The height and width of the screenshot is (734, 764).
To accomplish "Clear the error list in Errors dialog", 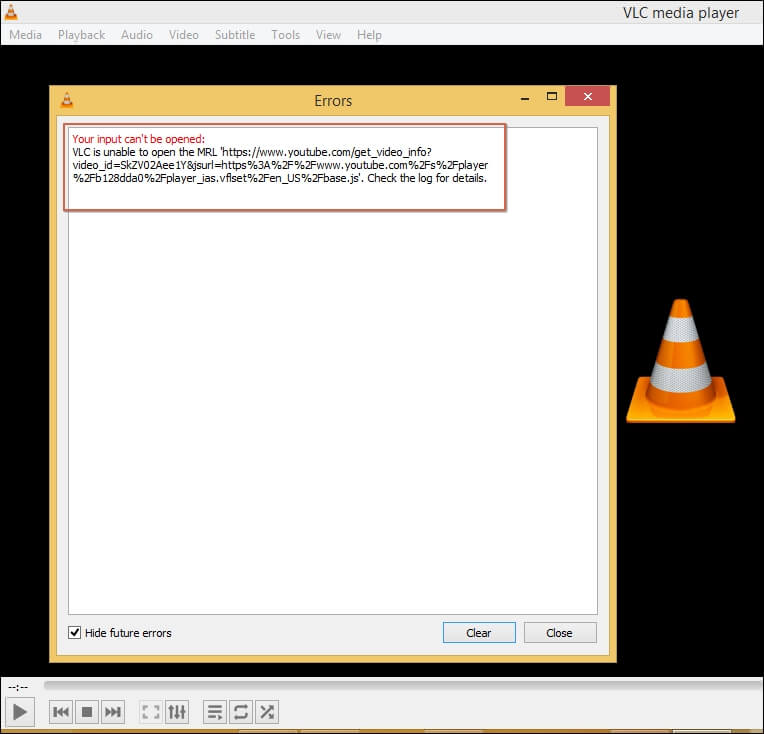I will 479,633.
